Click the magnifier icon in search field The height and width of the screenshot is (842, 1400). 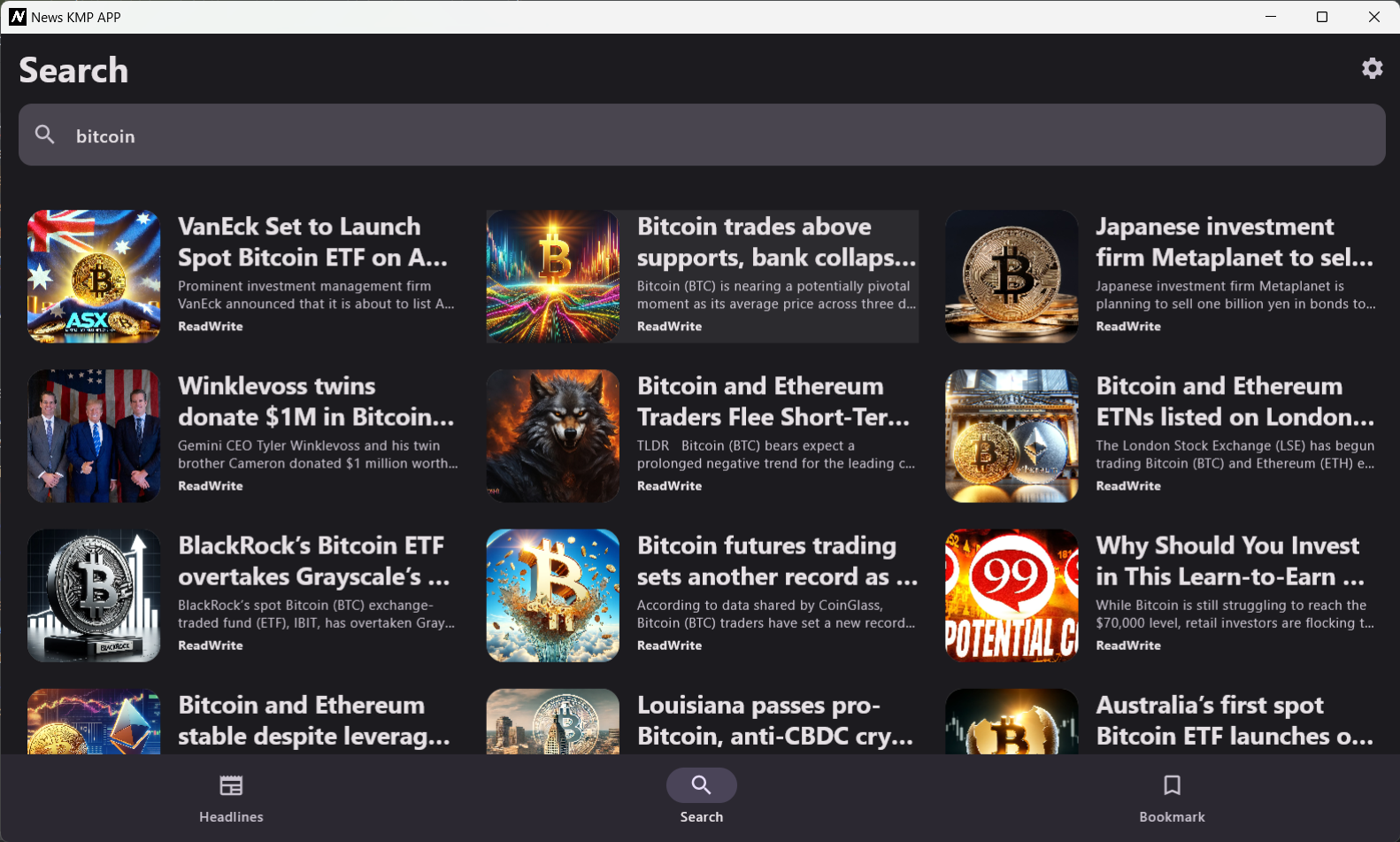point(45,135)
